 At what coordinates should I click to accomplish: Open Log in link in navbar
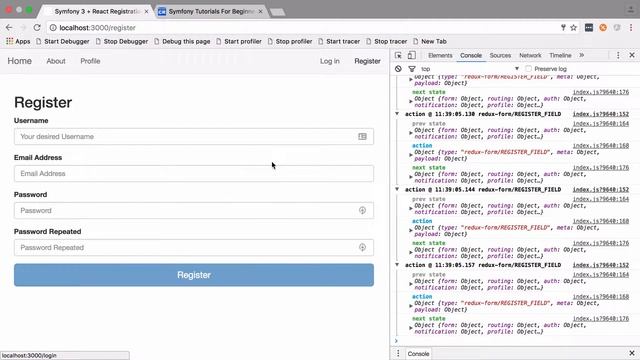tap(330, 61)
